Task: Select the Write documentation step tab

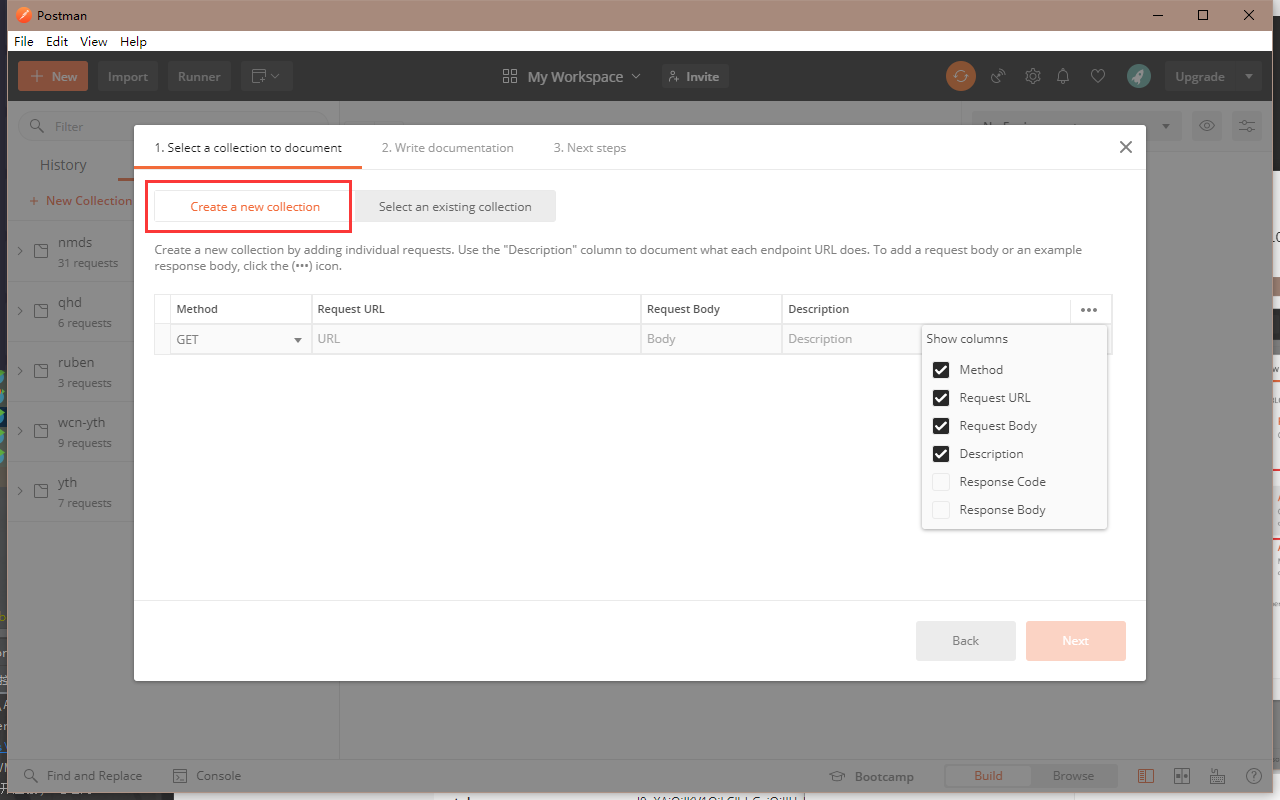Action: [447, 148]
